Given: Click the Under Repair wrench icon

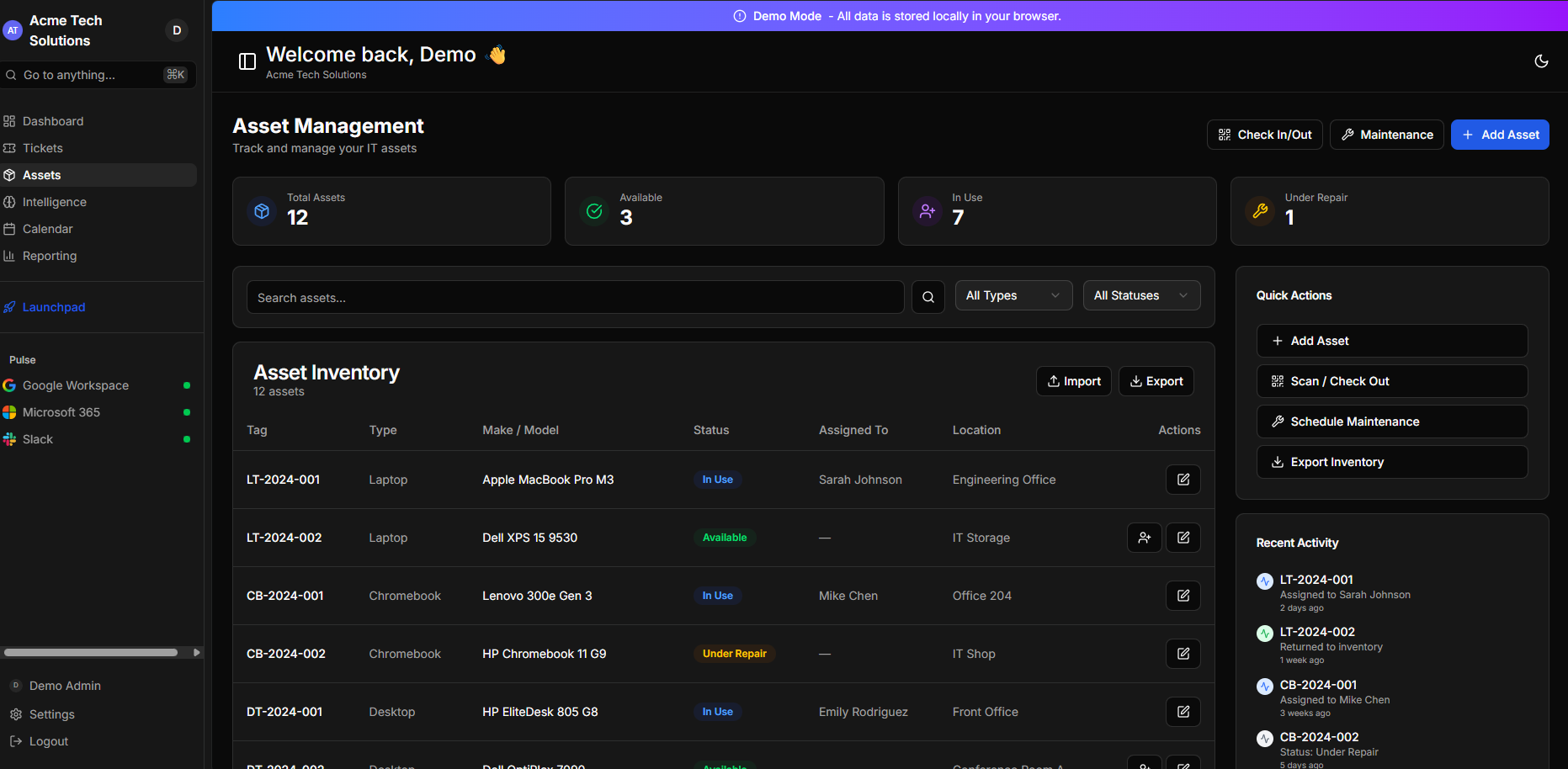Looking at the screenshot, I should [x=1260, y=211].
